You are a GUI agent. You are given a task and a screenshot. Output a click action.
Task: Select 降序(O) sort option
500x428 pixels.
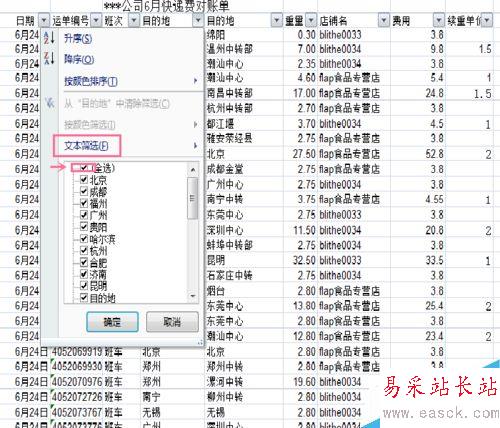click(x=79, y=59)
